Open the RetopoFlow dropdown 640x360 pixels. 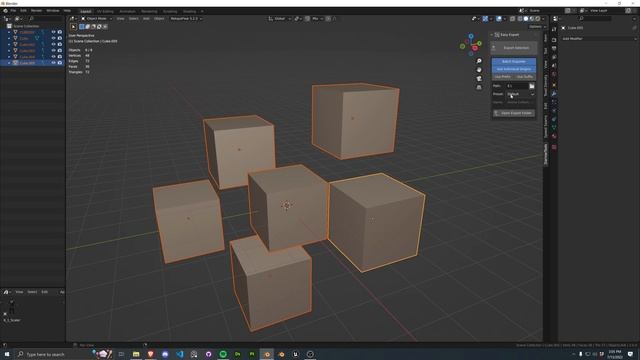pos(186,18)
